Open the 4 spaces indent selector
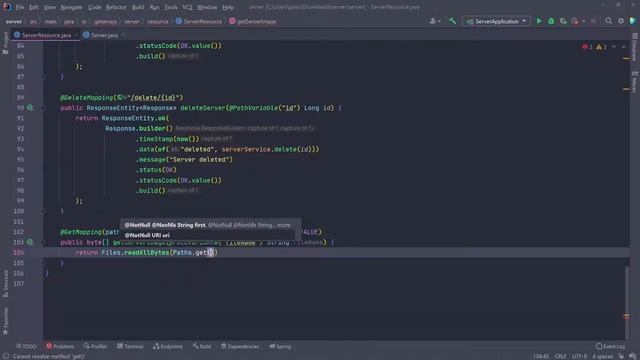 click(x=602, y=356)
